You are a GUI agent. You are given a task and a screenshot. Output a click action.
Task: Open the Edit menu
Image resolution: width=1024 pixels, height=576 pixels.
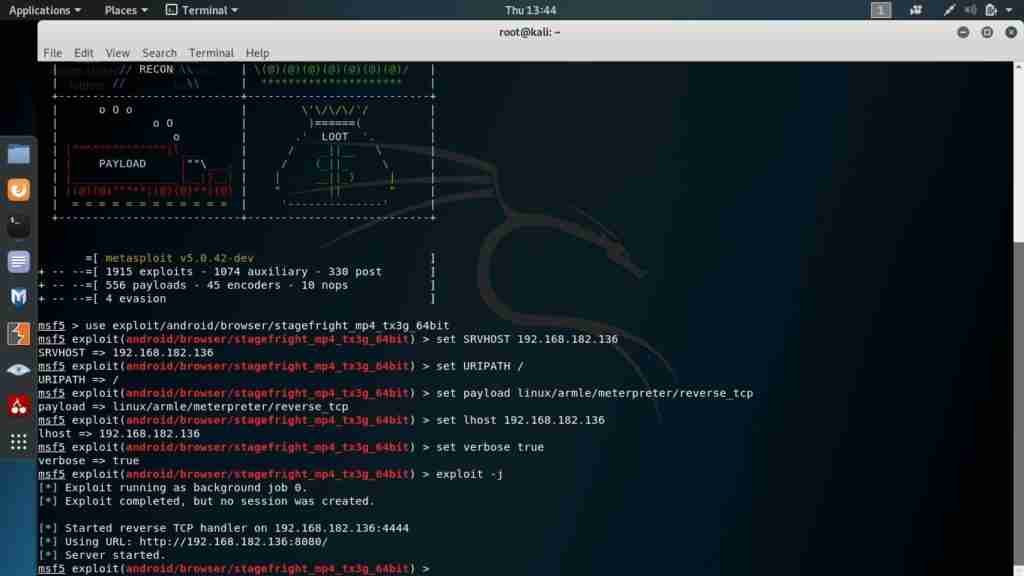click(x=83, y=53)
